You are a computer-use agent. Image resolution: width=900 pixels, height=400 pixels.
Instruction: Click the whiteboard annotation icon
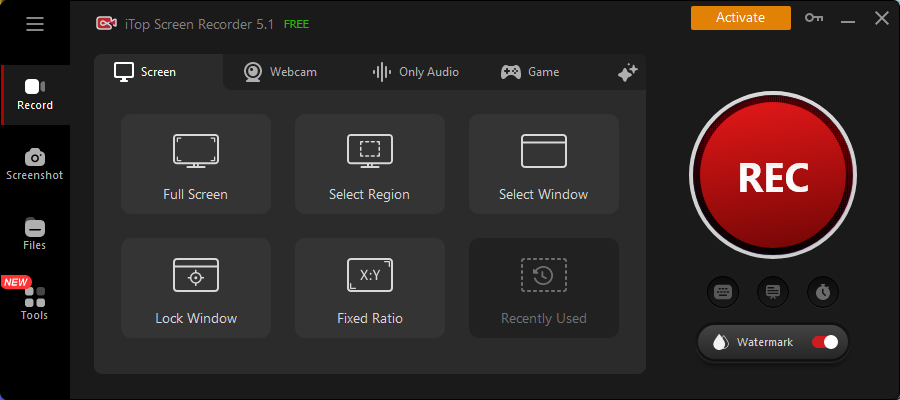tap(773, 292)
